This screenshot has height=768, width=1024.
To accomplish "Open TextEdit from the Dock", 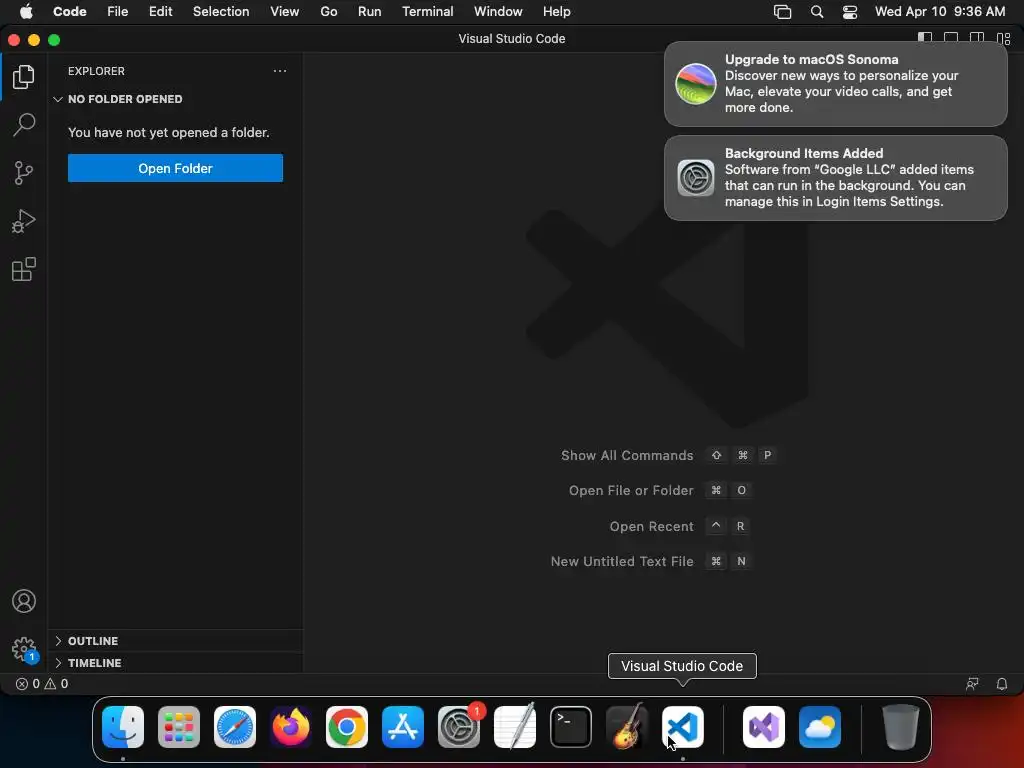I will (515, 727).
